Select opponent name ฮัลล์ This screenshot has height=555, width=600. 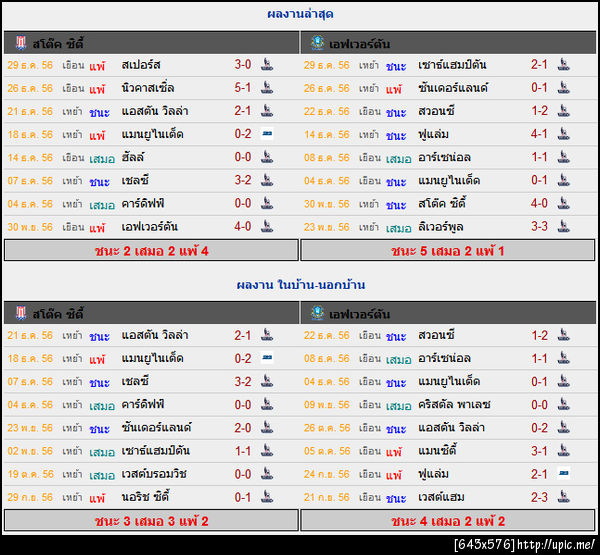(x=133, y=157)
